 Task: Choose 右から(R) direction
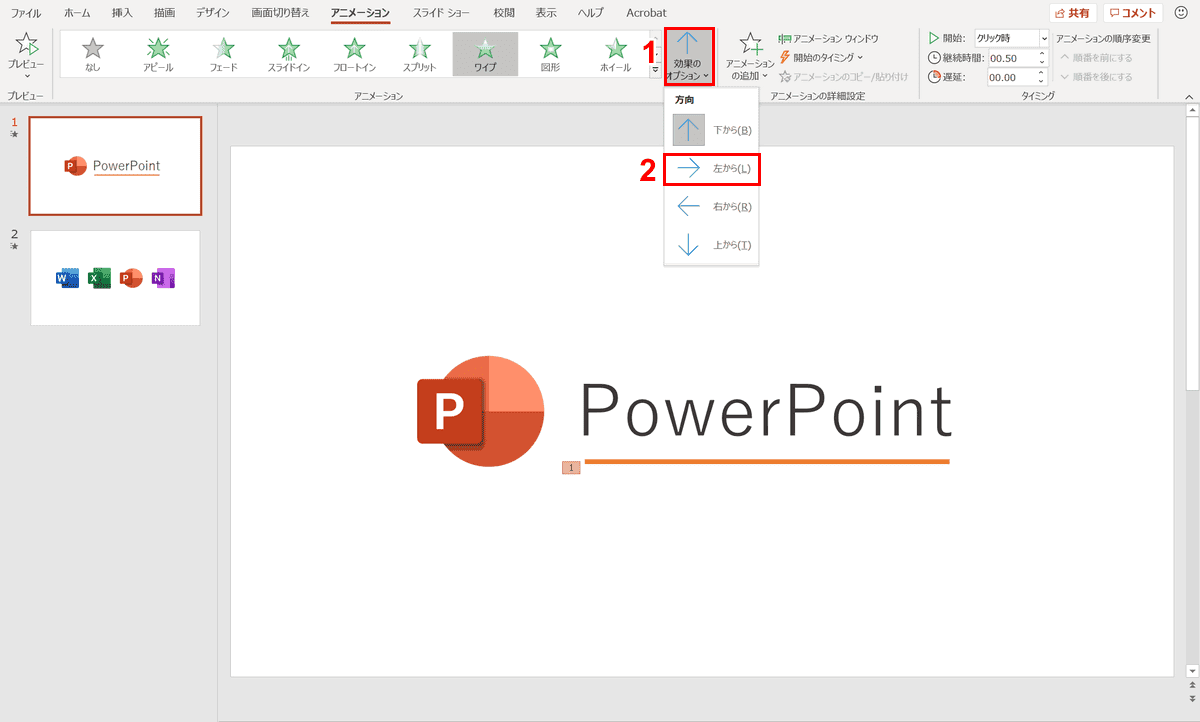[711, 207]
